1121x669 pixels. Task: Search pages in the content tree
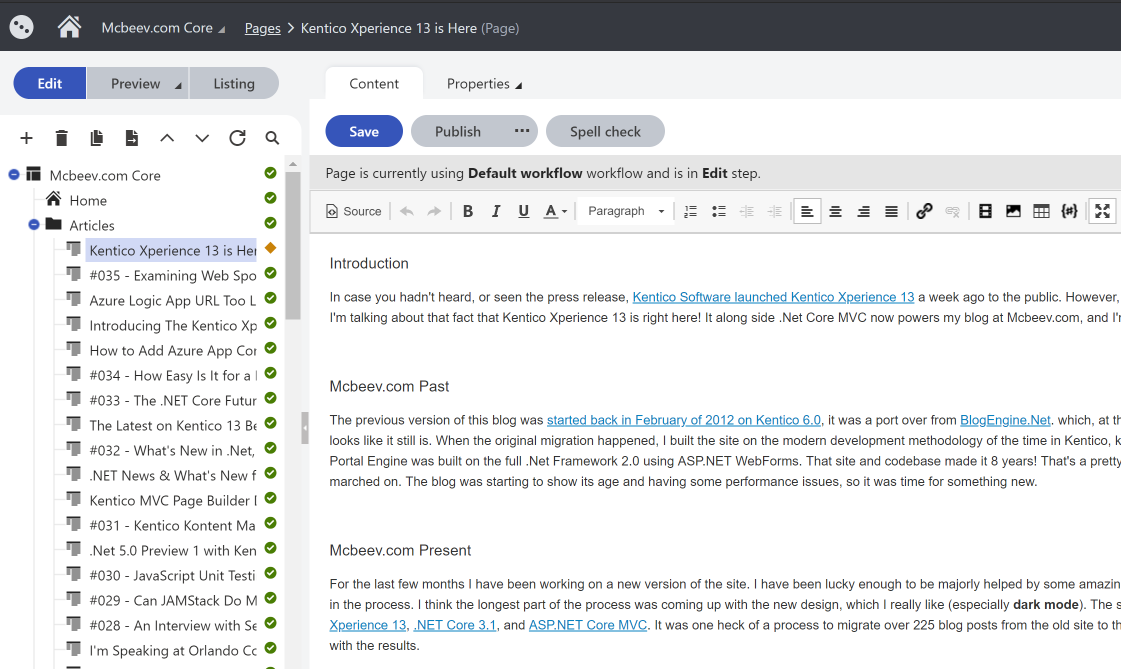[x=272, y=138]
